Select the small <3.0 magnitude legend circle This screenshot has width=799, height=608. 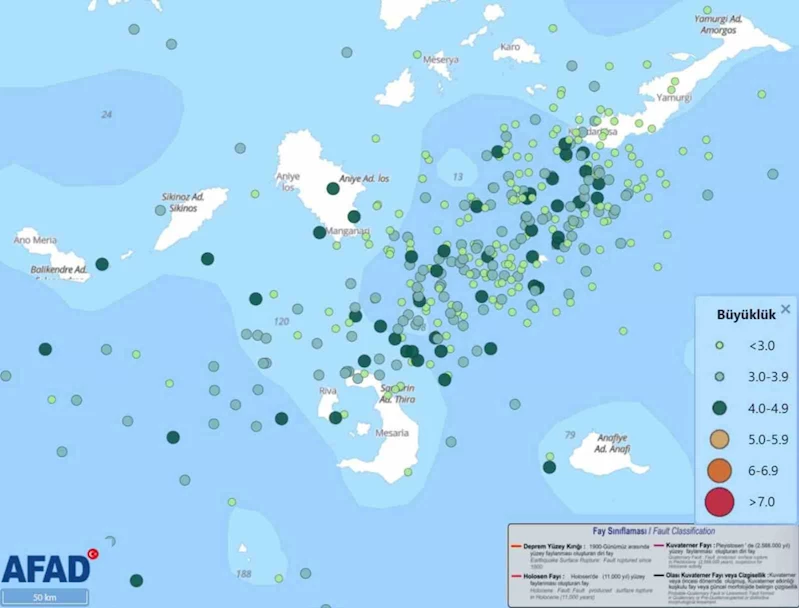click(719, 347)
